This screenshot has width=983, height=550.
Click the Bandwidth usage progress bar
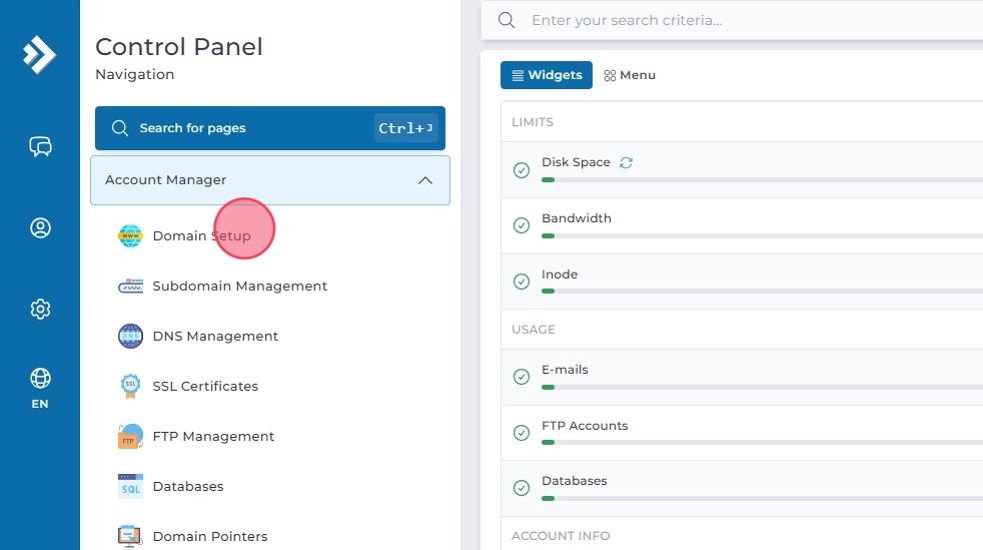(x=760, y=236)
